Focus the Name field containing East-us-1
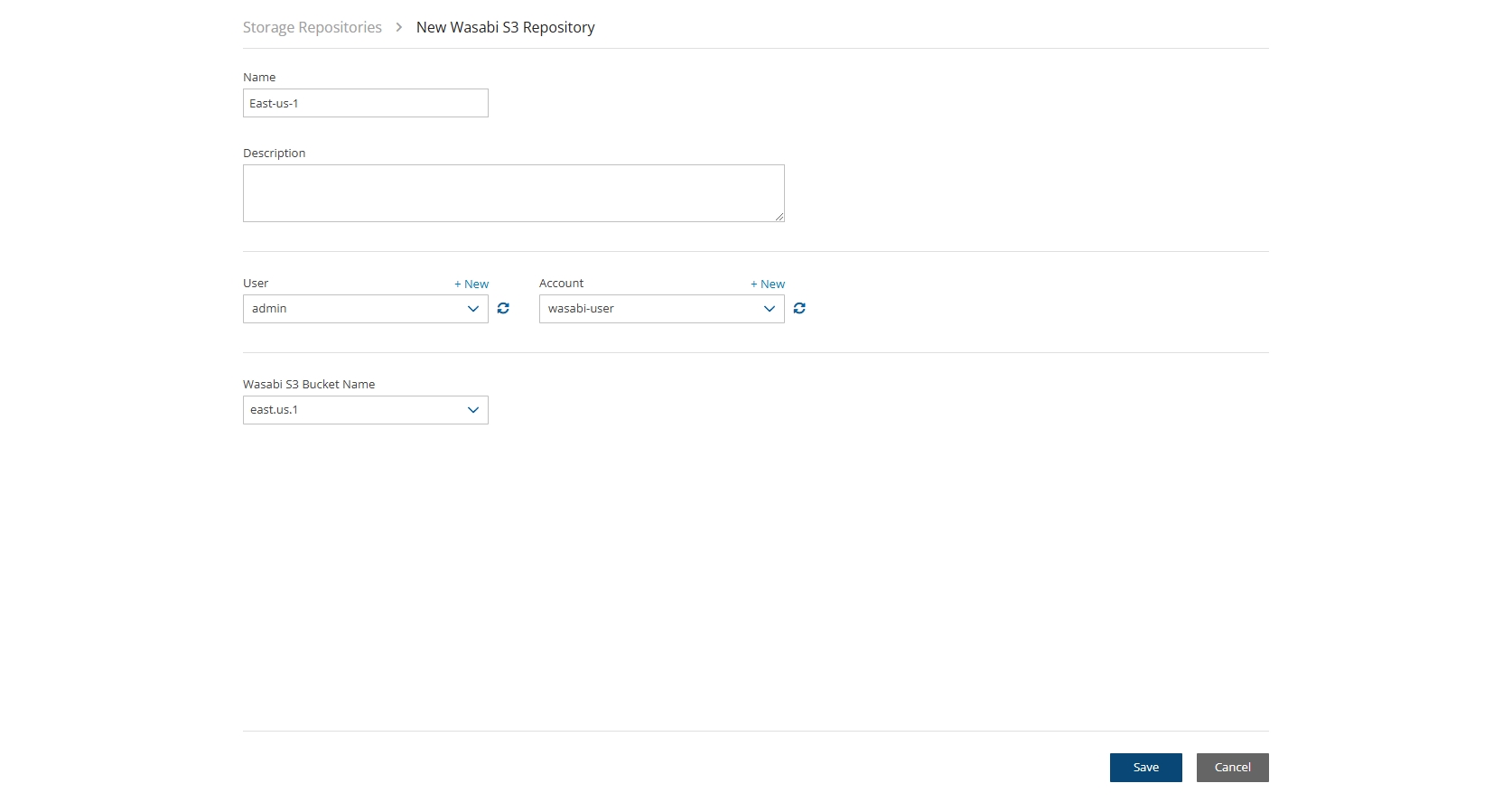Viewport: 1512px width, 802px height. [365, 103]
